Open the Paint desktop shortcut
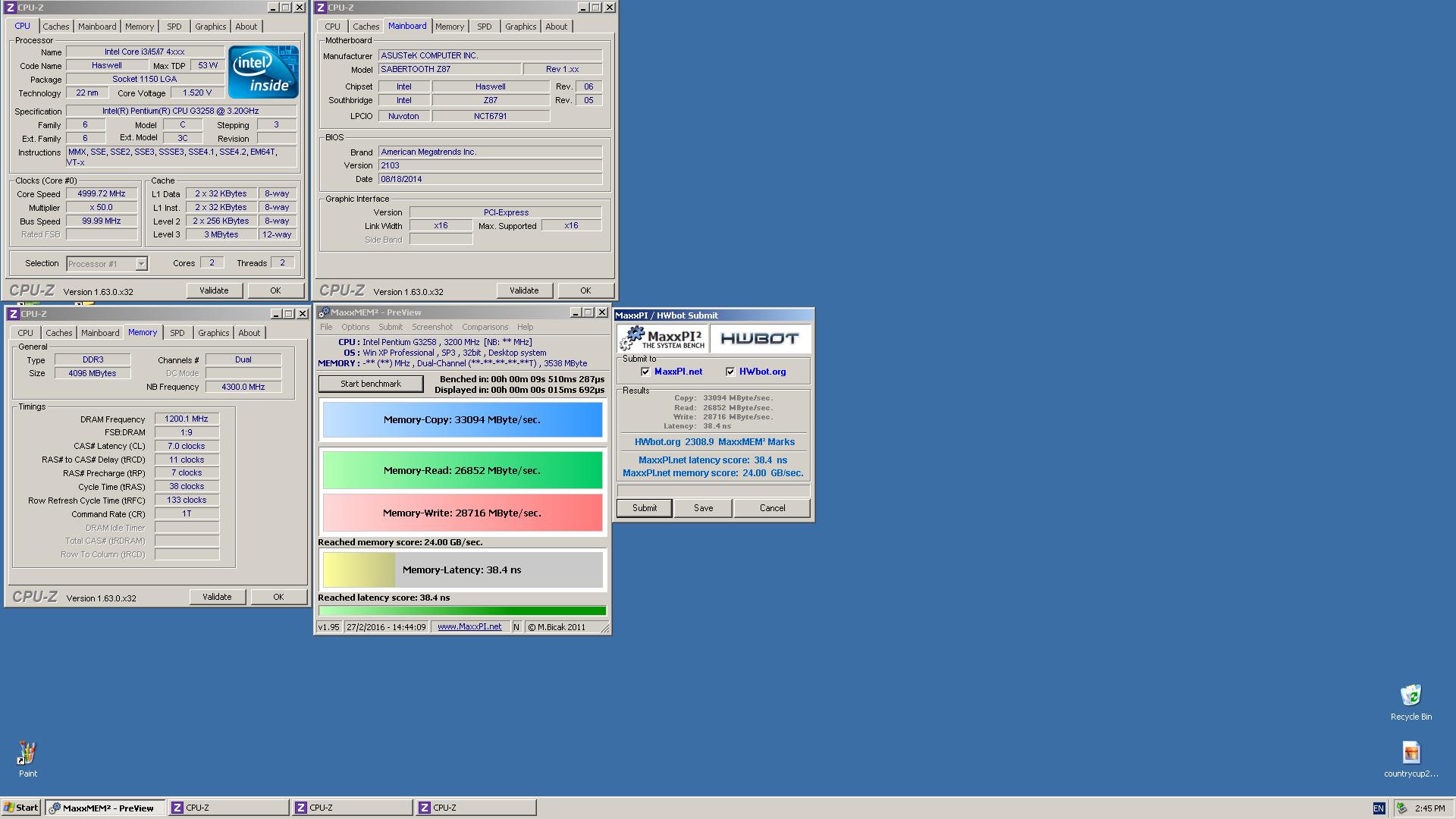This screenshot has width=1456, height=819. 27,758
